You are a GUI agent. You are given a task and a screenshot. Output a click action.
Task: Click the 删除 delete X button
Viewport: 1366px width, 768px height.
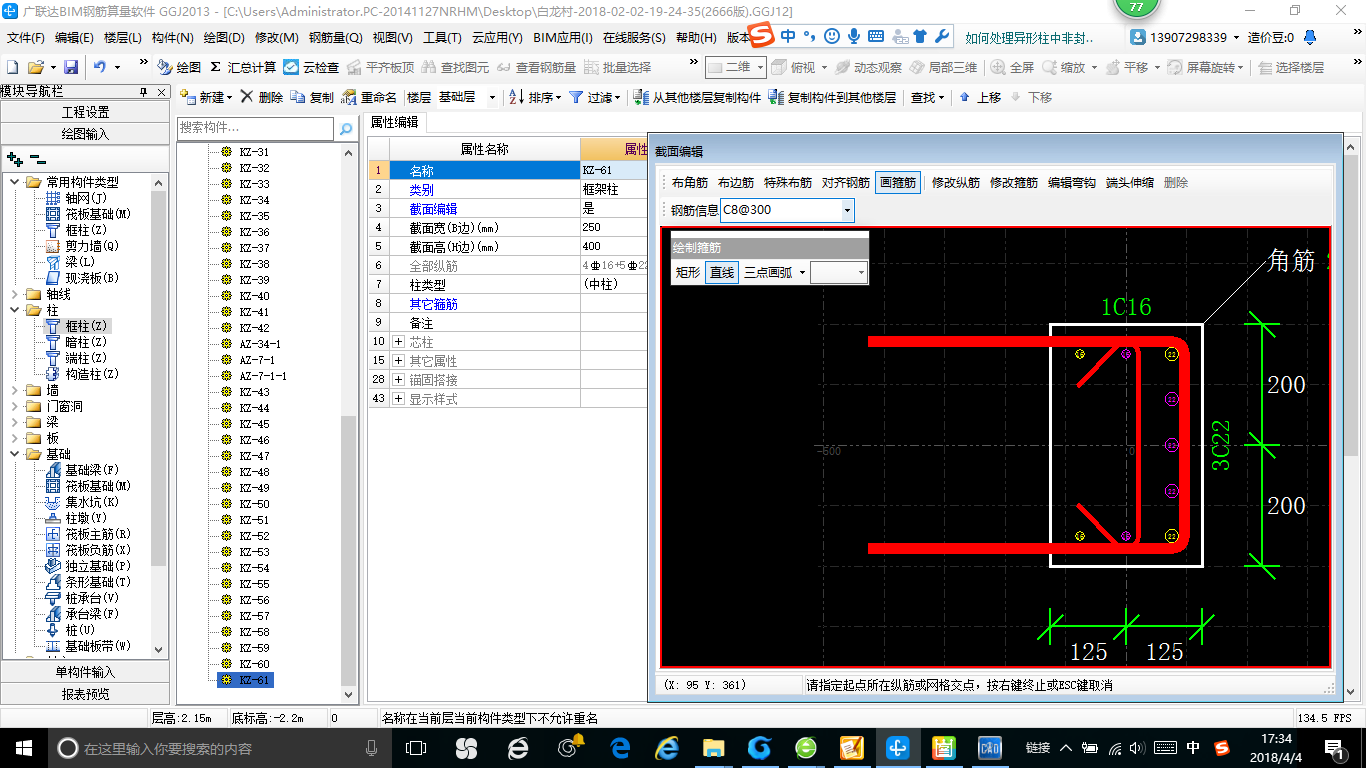click(x=261, y=97)
